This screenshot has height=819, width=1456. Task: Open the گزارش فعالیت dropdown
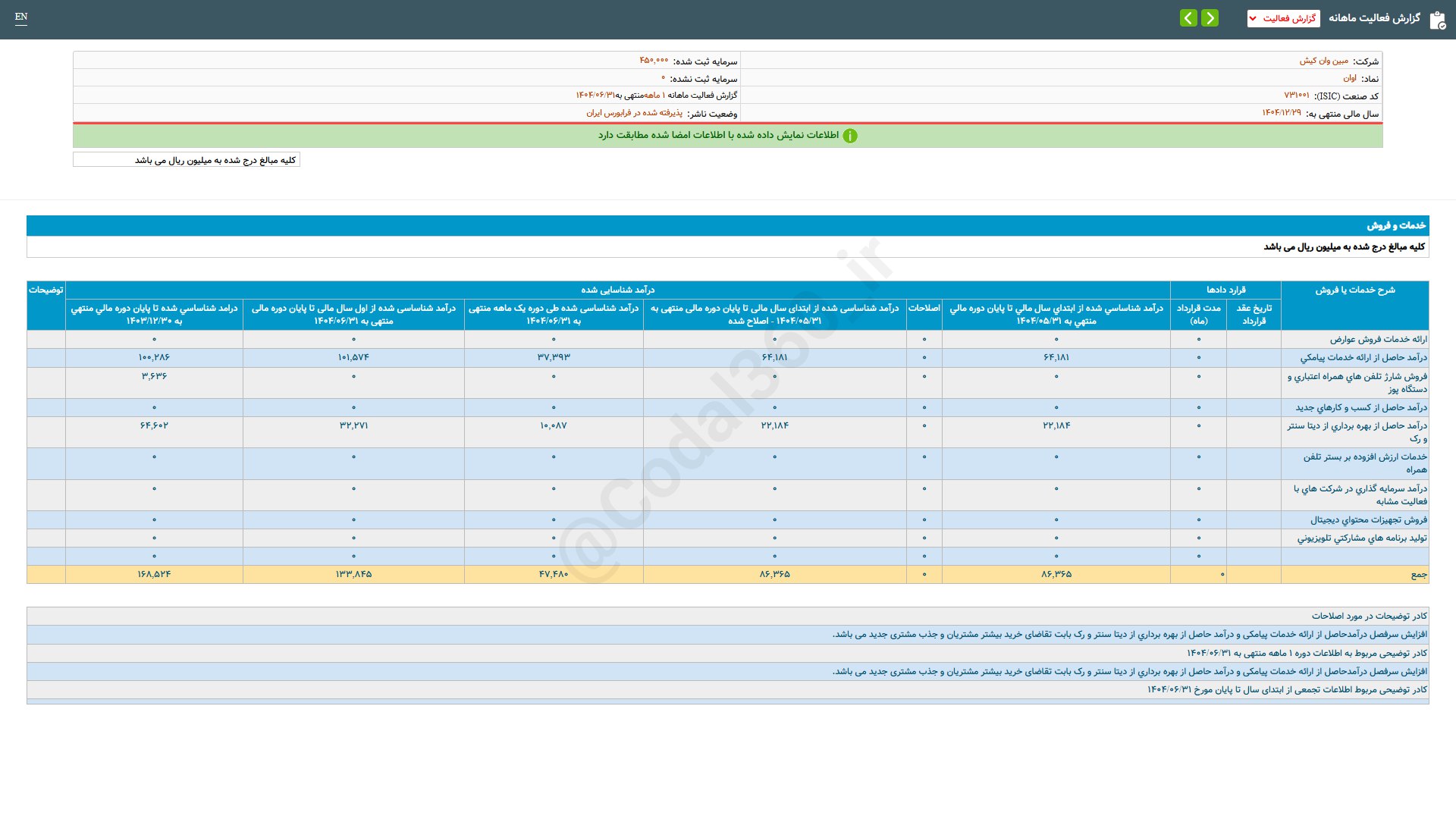click(x=1283, y=18)
